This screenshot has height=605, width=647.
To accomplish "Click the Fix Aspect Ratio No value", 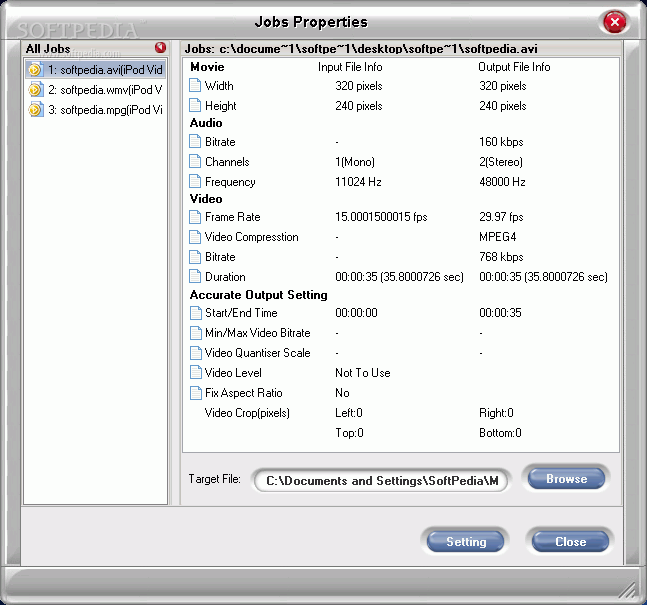I will pyautogui.click(x=342, y=393).
